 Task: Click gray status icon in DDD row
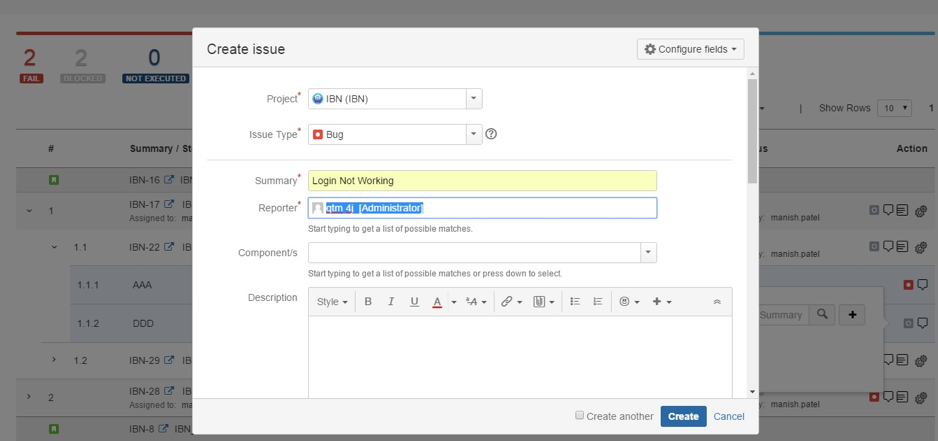tap(908, 323)
